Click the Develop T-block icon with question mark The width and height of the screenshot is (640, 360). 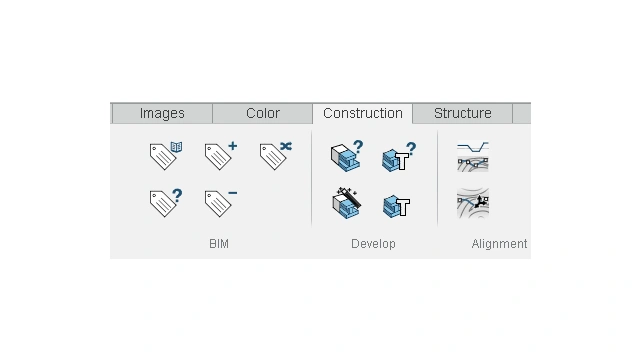pyautogui.click(x=399, y=157)
